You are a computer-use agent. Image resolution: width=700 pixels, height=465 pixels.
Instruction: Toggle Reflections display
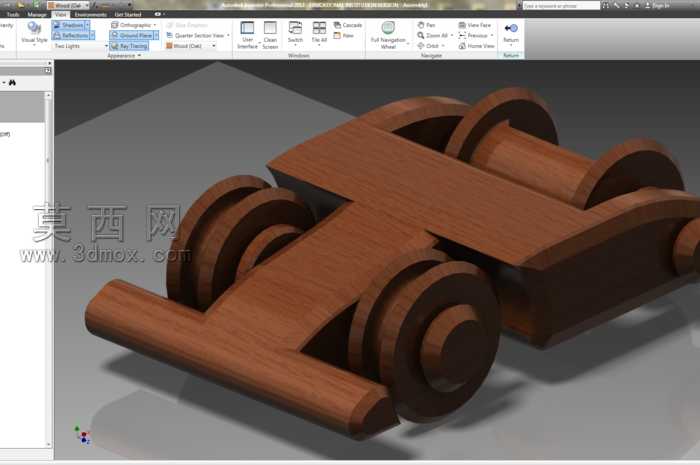[71, 35]
